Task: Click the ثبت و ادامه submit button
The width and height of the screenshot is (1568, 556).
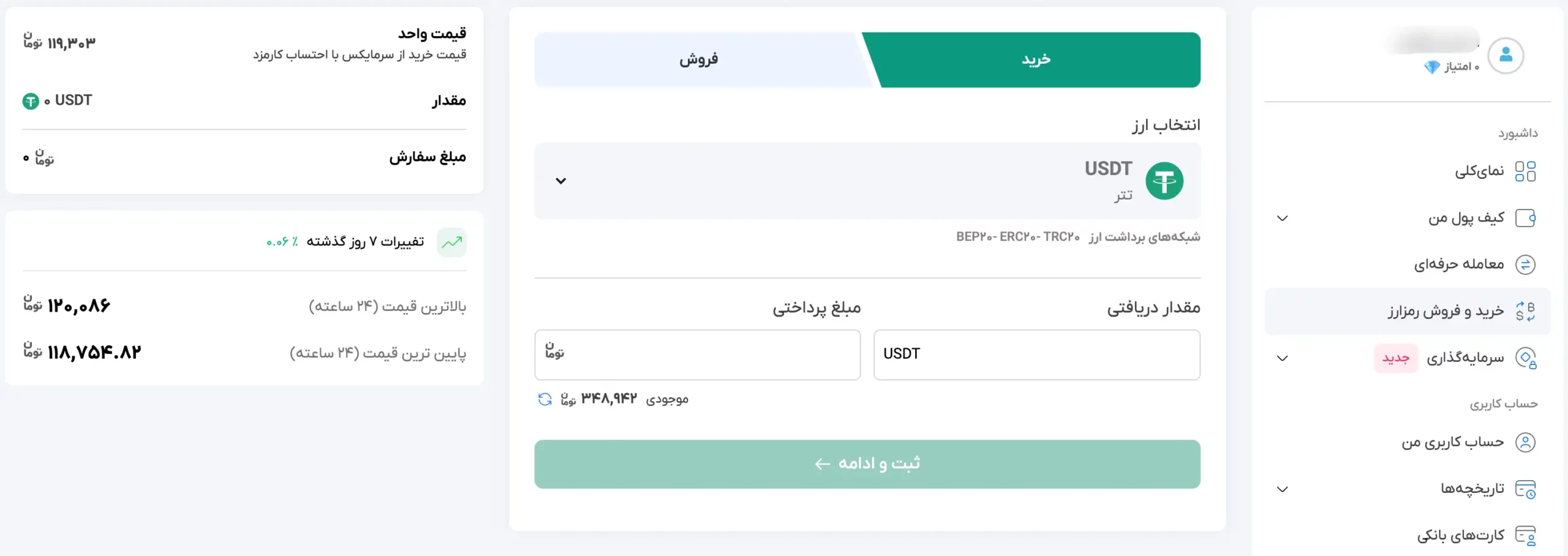Action: click(868, 464)
